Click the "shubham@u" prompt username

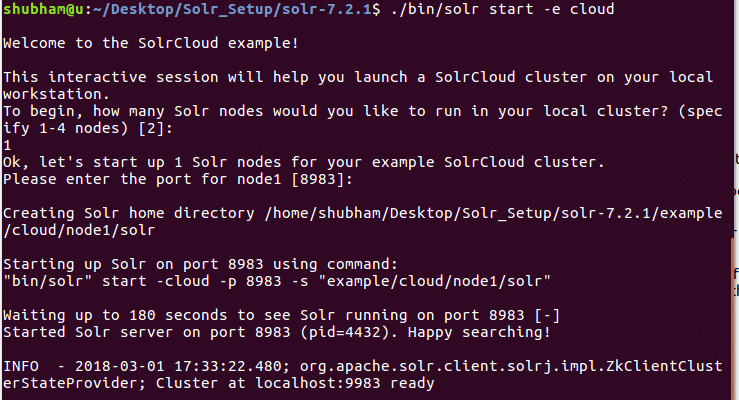42,9
